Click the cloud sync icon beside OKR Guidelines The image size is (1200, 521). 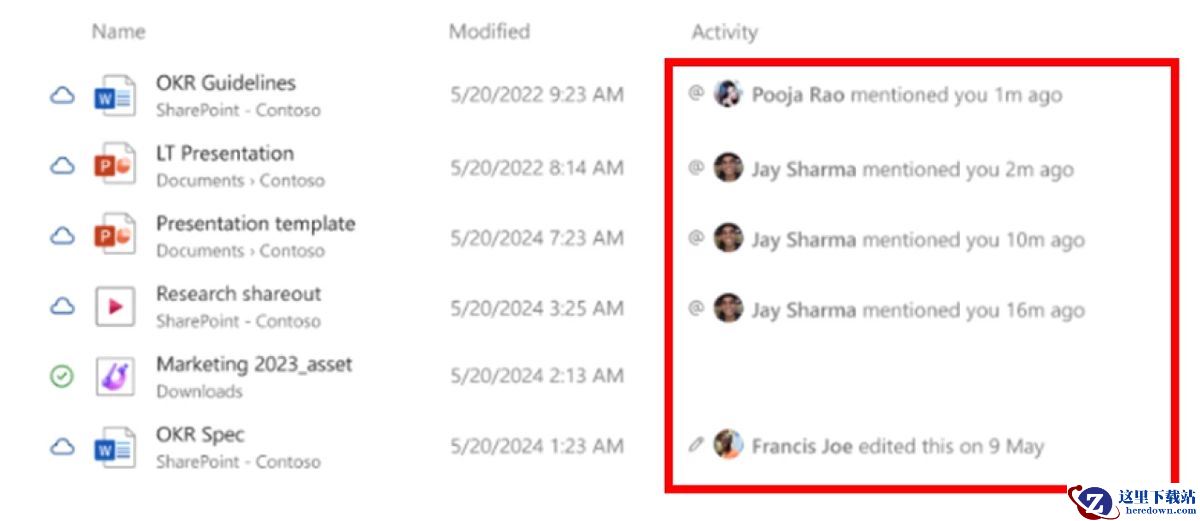(x=62, y=97)
